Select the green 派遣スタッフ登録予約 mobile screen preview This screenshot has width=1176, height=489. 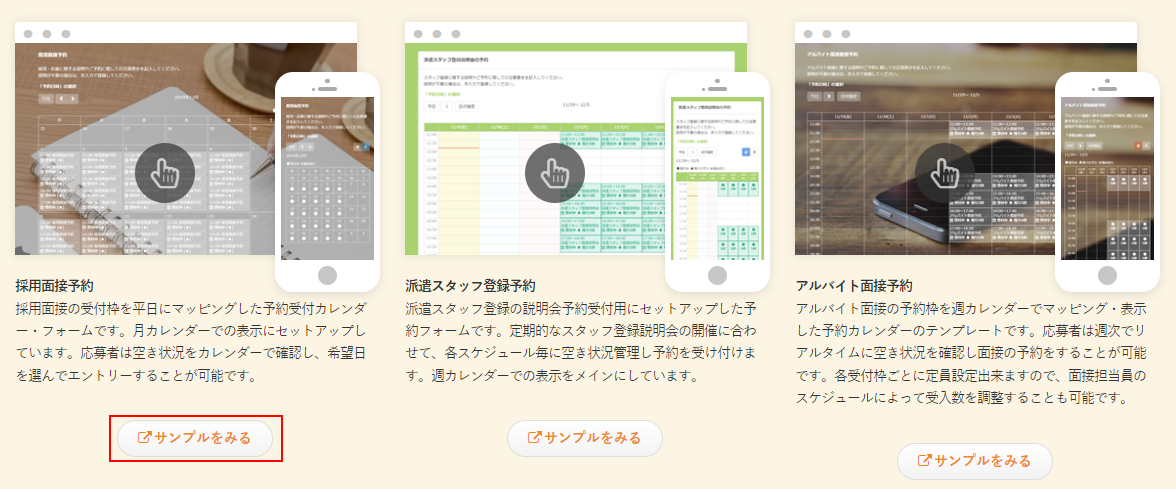click(x=717, y=177)
